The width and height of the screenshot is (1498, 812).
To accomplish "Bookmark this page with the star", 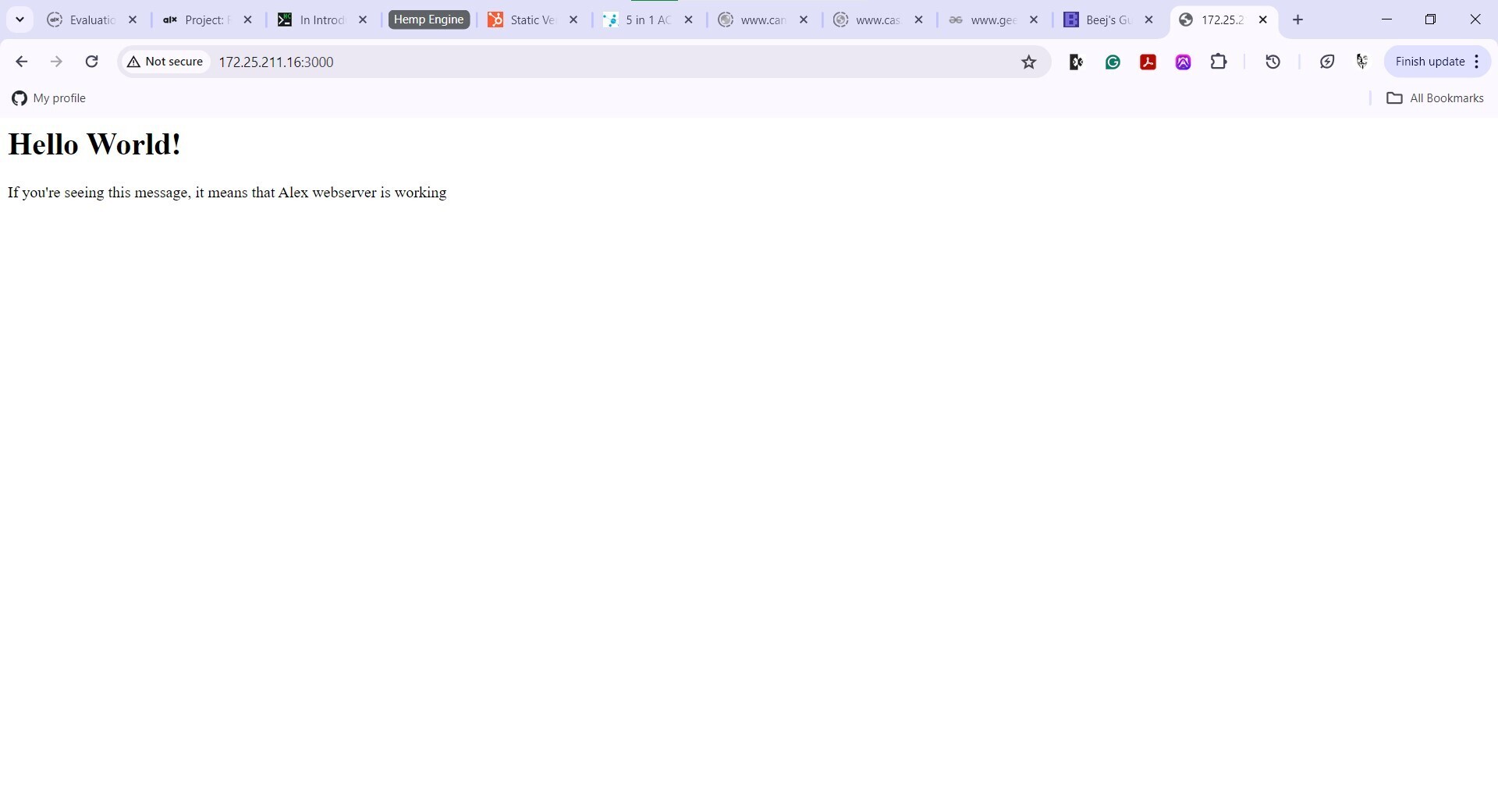I will tap(1028, 61).
